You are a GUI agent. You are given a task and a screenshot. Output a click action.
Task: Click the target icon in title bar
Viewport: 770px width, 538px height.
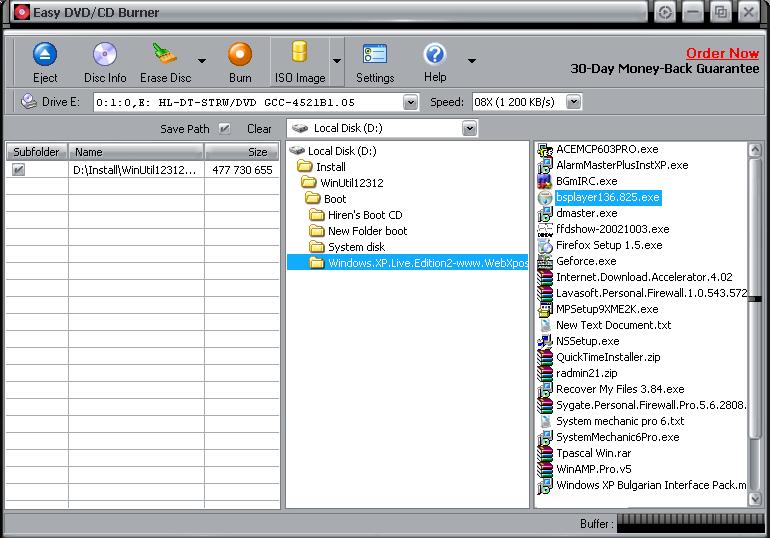(665, 12)
